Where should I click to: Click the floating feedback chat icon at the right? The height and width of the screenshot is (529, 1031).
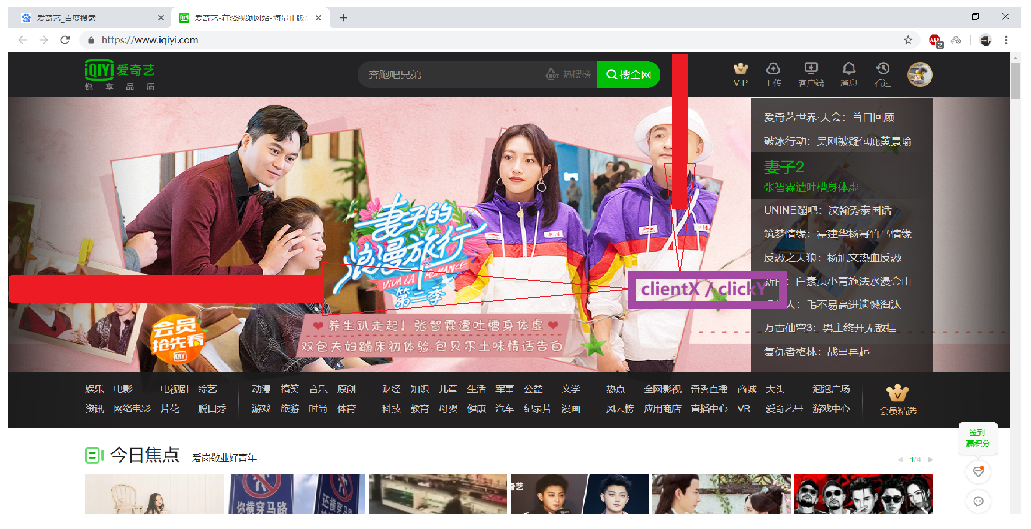[978, 502]
